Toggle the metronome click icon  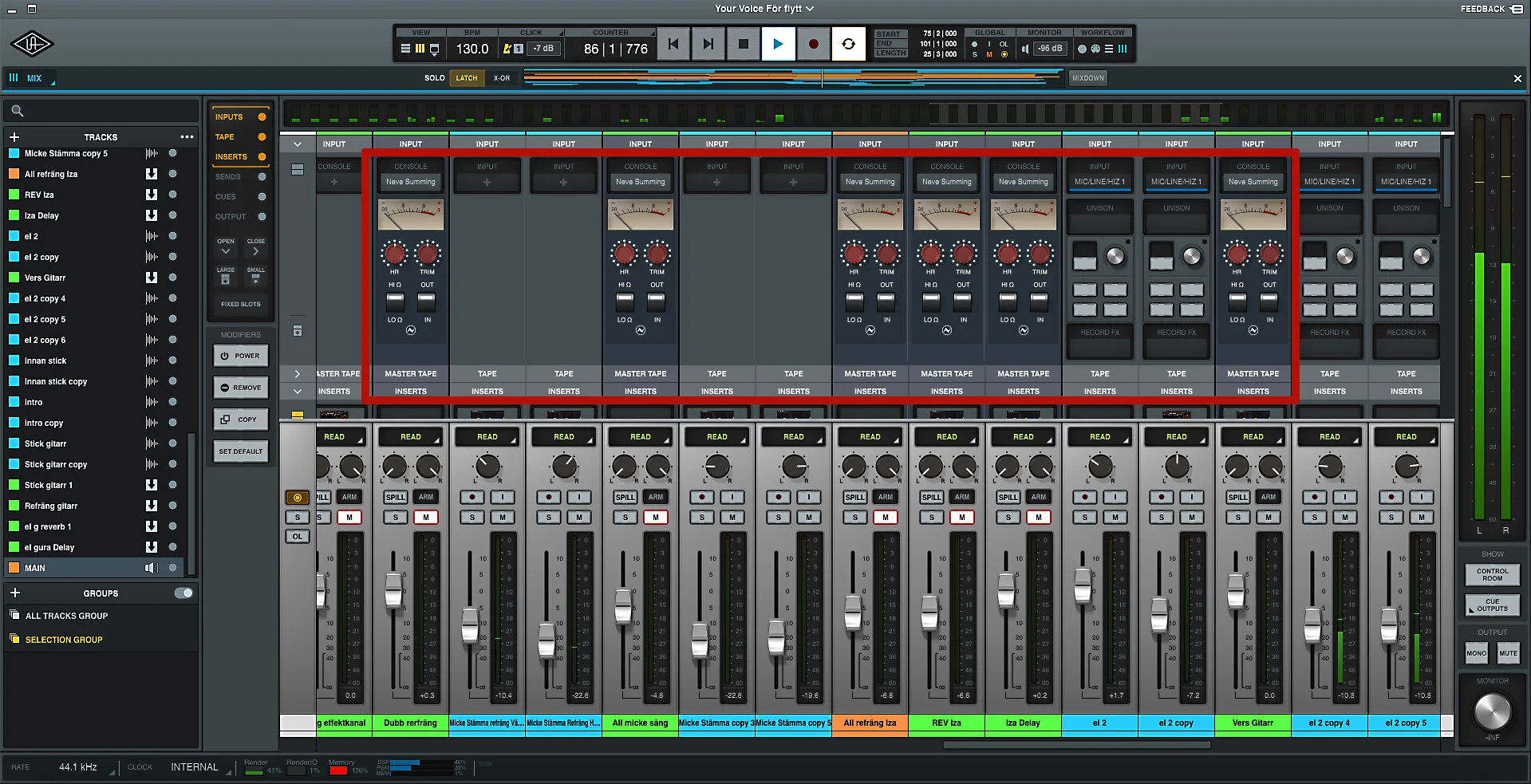coord(507,49)
